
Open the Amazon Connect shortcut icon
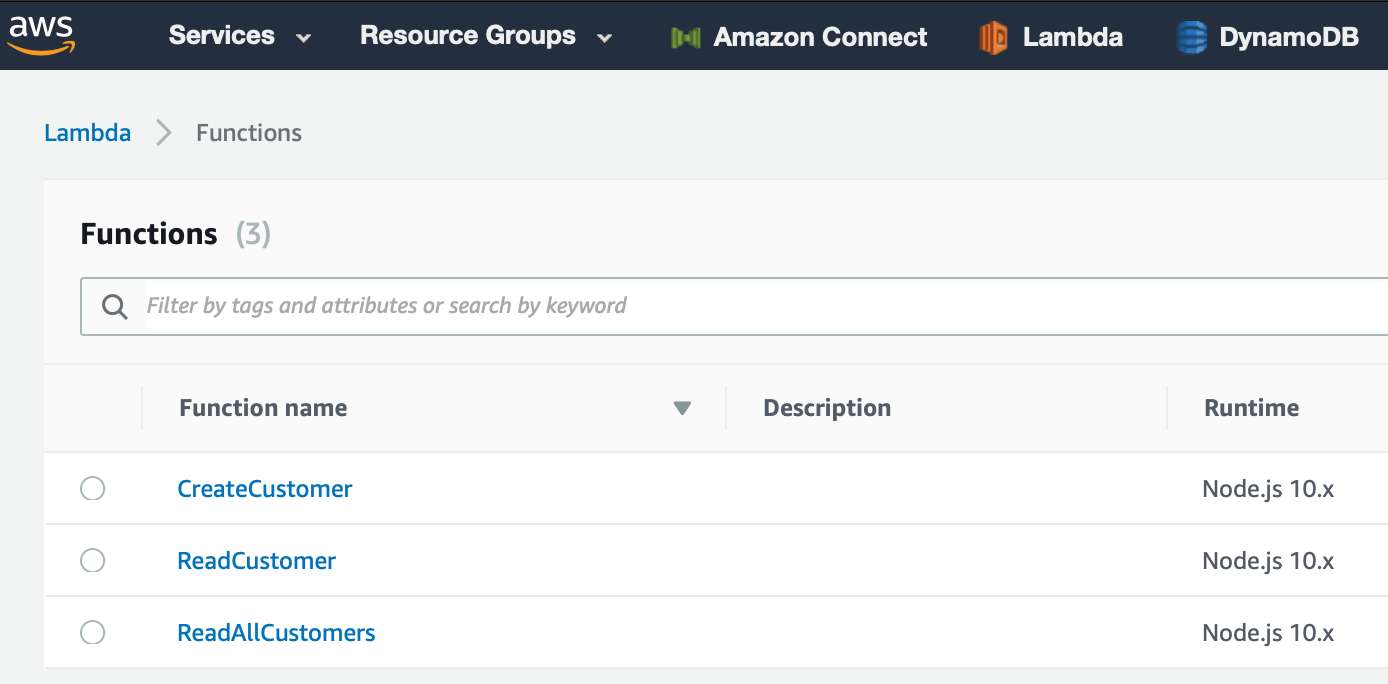(685, 38)
